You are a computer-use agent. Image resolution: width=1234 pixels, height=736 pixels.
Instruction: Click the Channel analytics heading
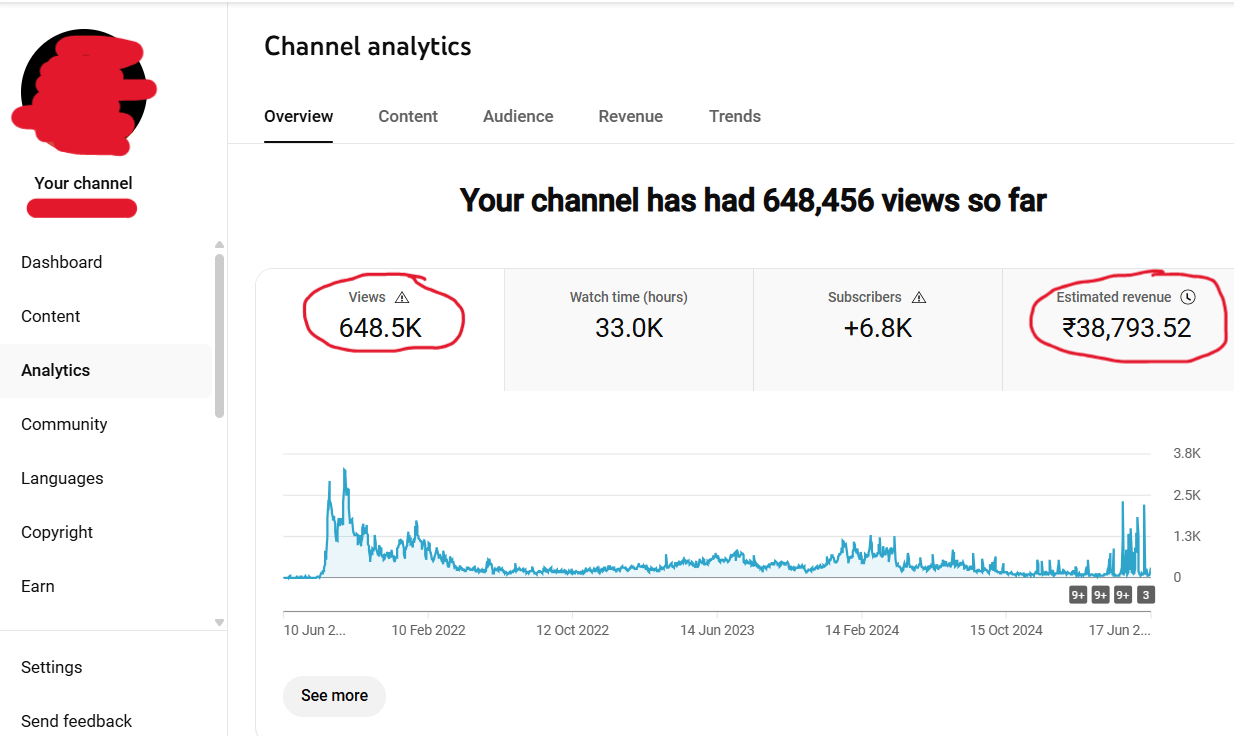[367, 46]
